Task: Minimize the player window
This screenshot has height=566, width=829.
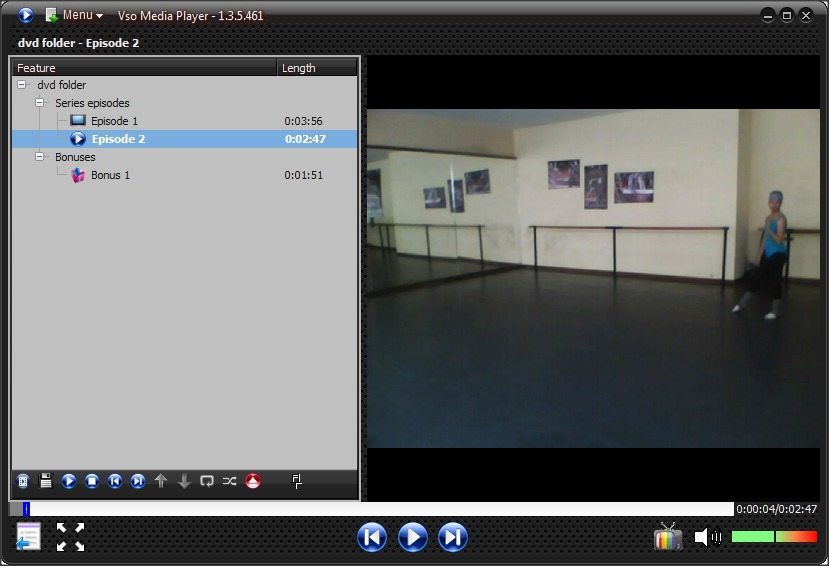Action: [768, 16]
